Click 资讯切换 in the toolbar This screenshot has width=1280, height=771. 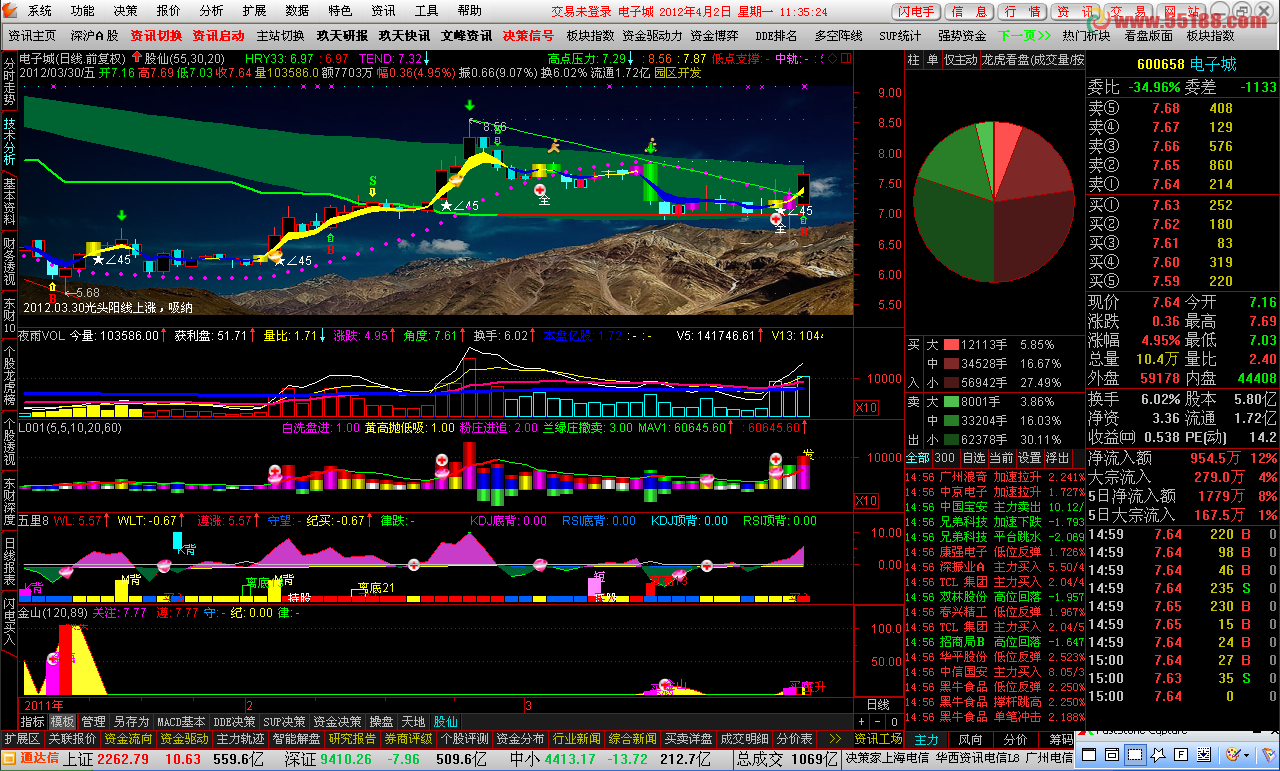coord(156,36)
